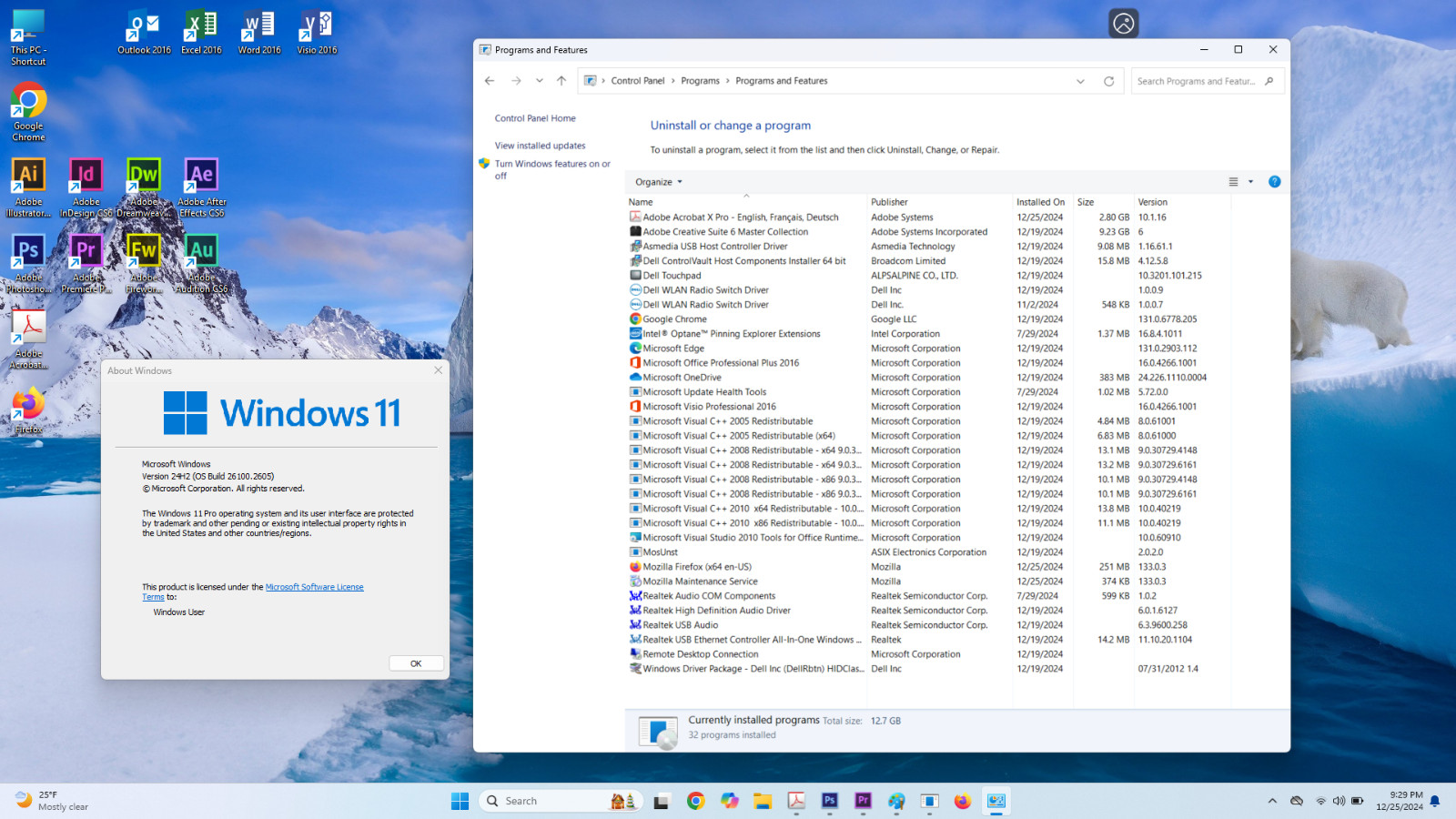Open Microsoft Software License Terms link
This screenshot has height=819, width=1456.
253,591
